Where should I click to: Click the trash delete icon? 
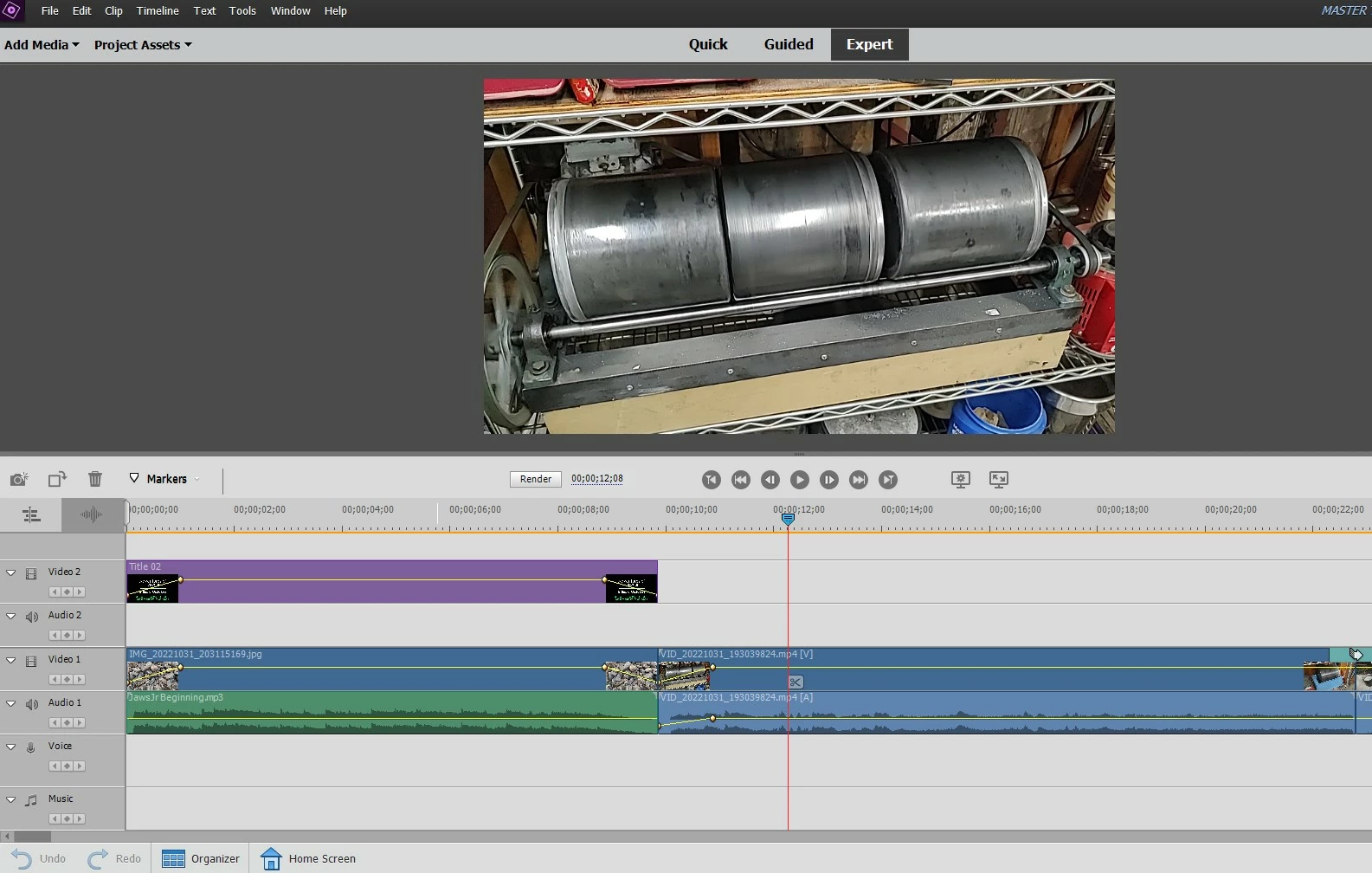[95, 479]
